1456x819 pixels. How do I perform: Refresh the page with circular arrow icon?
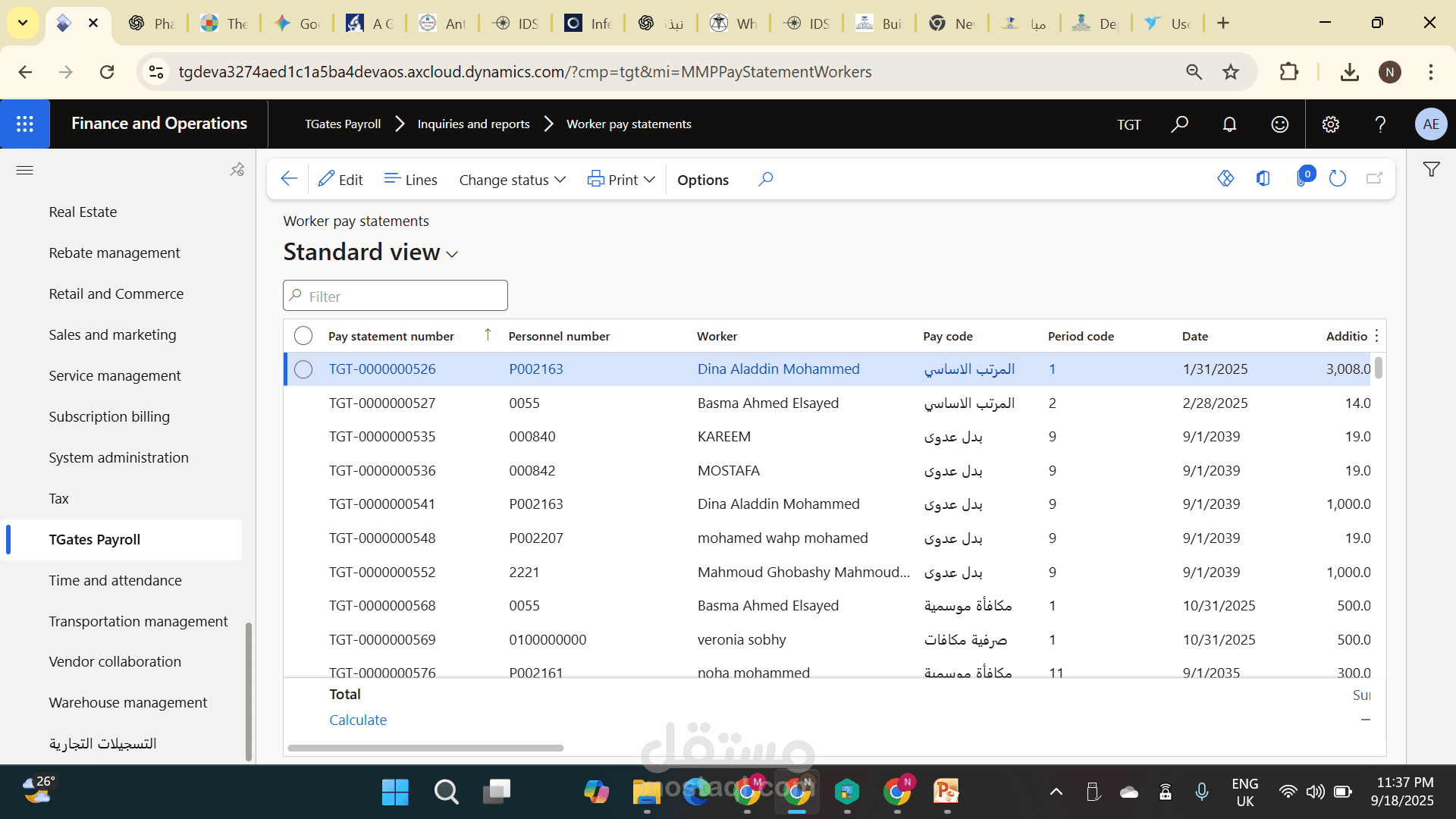1338,179
